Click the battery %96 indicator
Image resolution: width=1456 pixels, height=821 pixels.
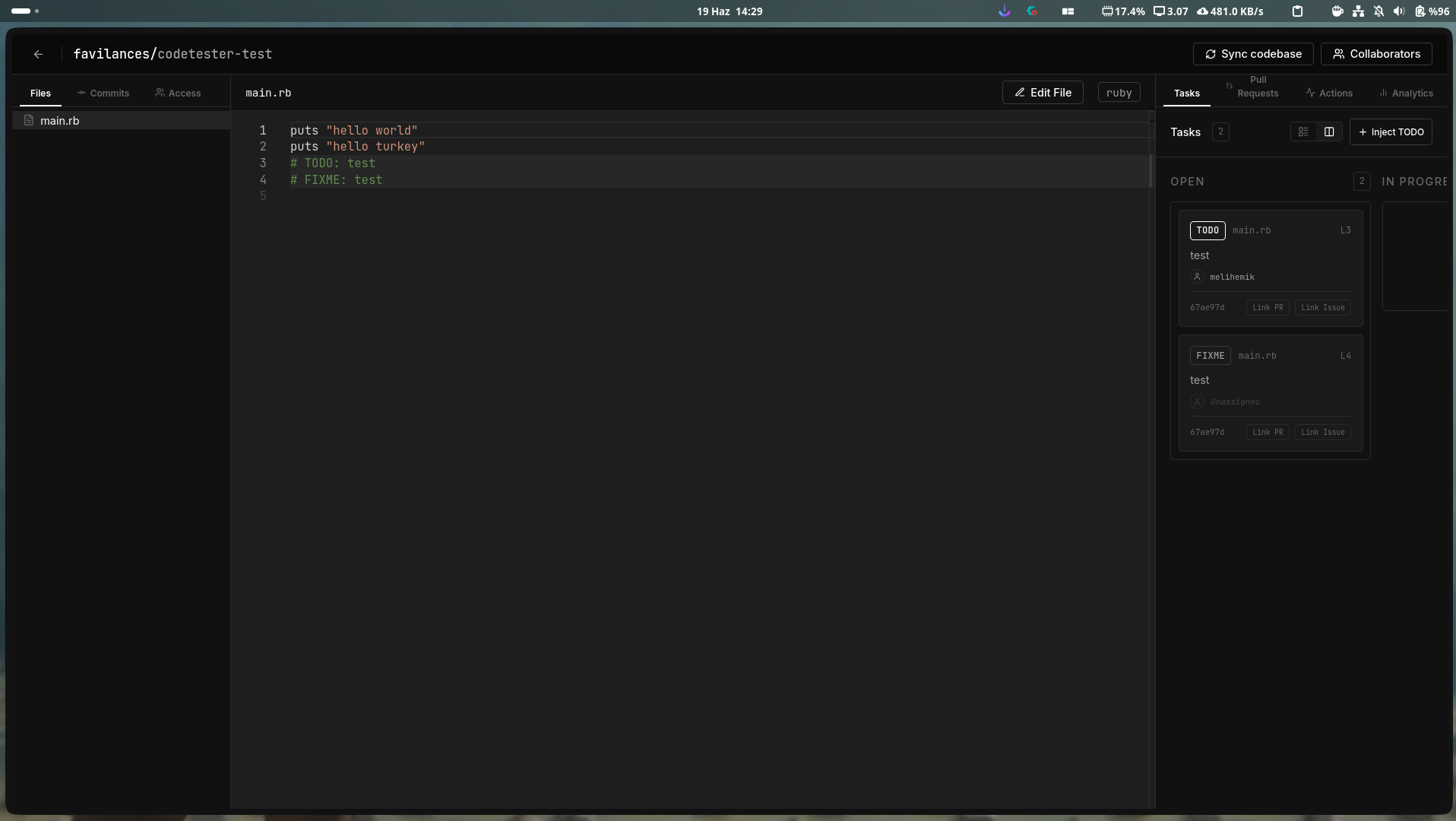click(1432, 11)
